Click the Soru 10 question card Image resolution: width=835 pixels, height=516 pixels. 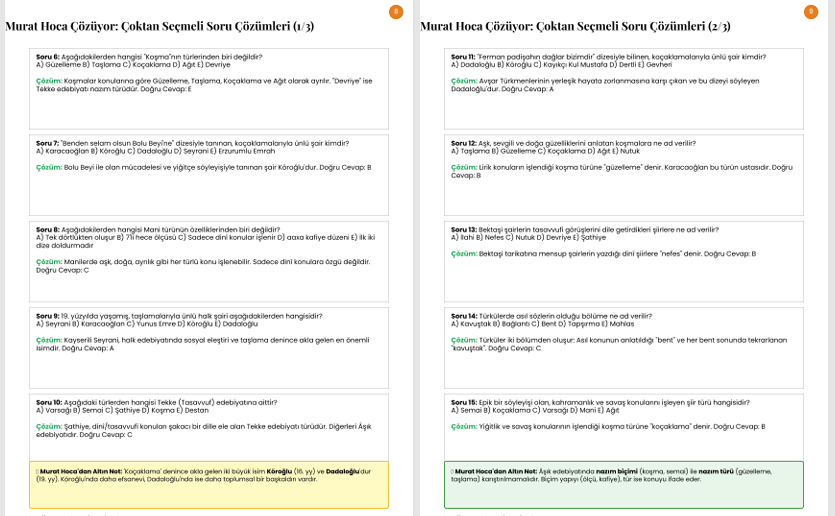(x=208, y=426)
